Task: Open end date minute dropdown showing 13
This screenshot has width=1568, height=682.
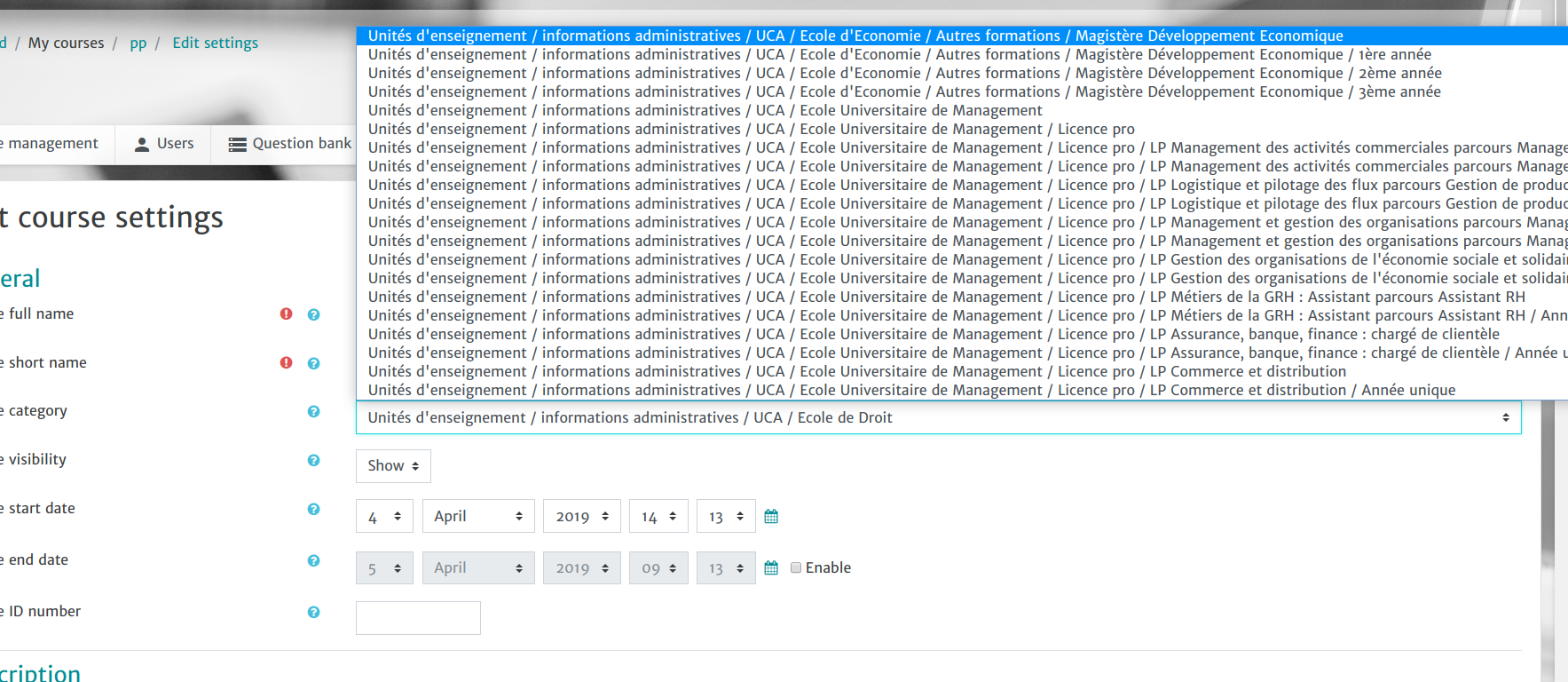Action: pyautogui.click(x=726, y=567)
